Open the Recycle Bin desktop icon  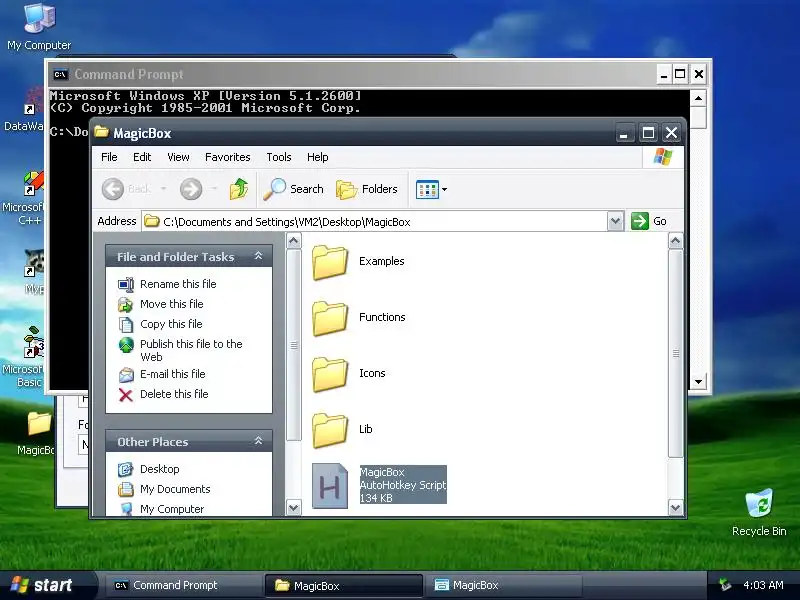point(759,512)
